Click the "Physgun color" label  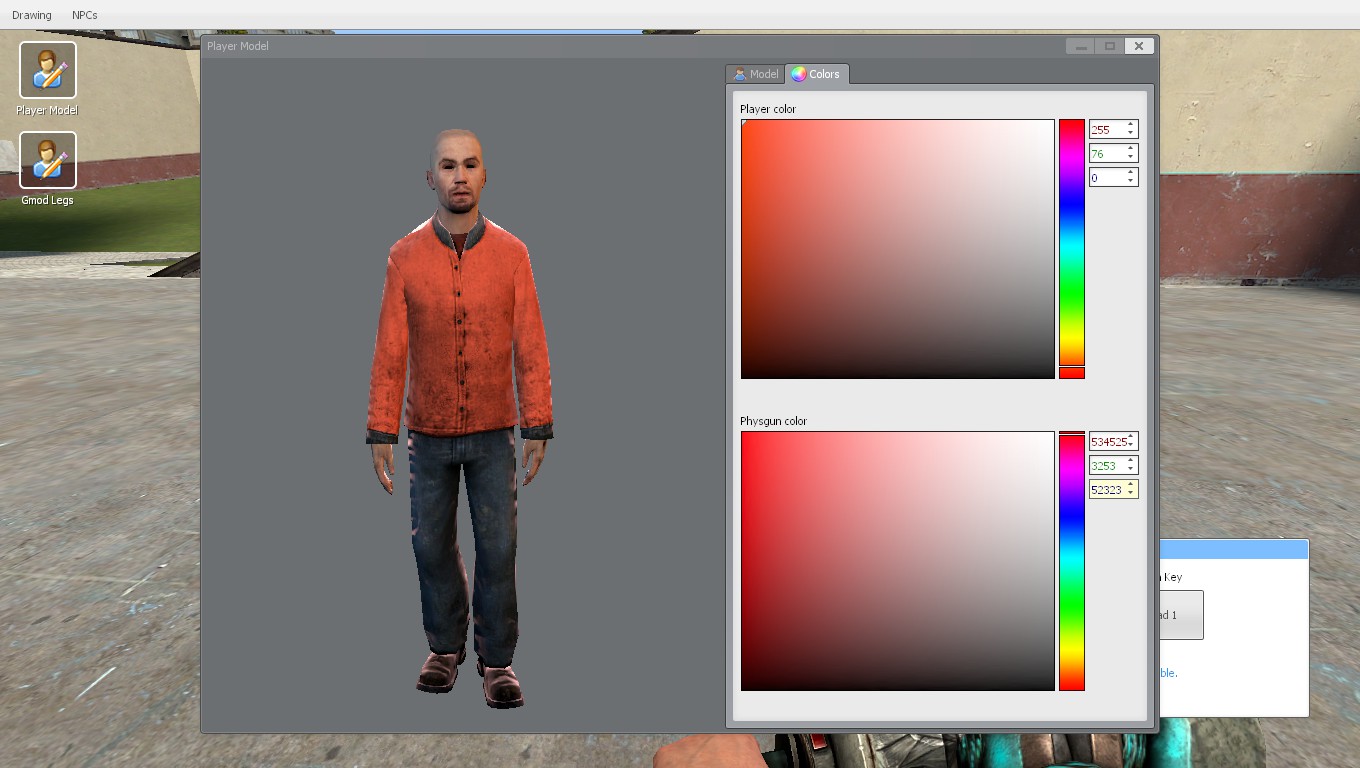(773, 421)
